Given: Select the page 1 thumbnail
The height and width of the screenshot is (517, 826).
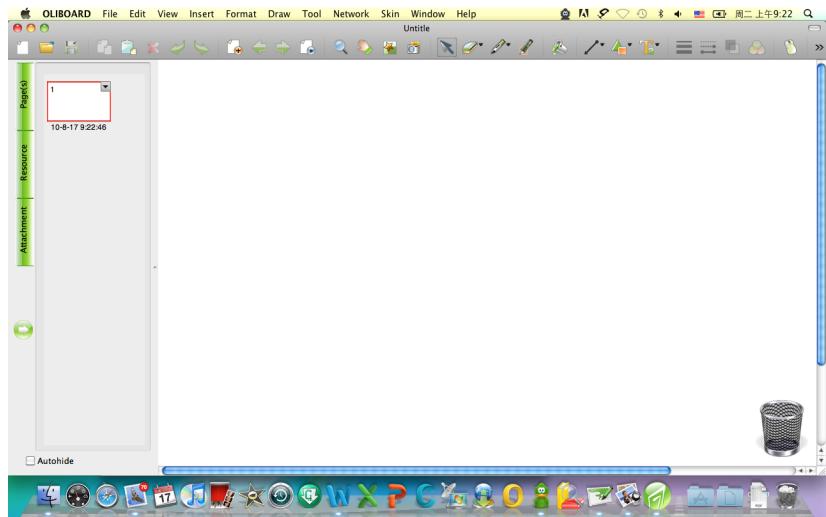Looking at the screenshot, I should tap(78, 105).
